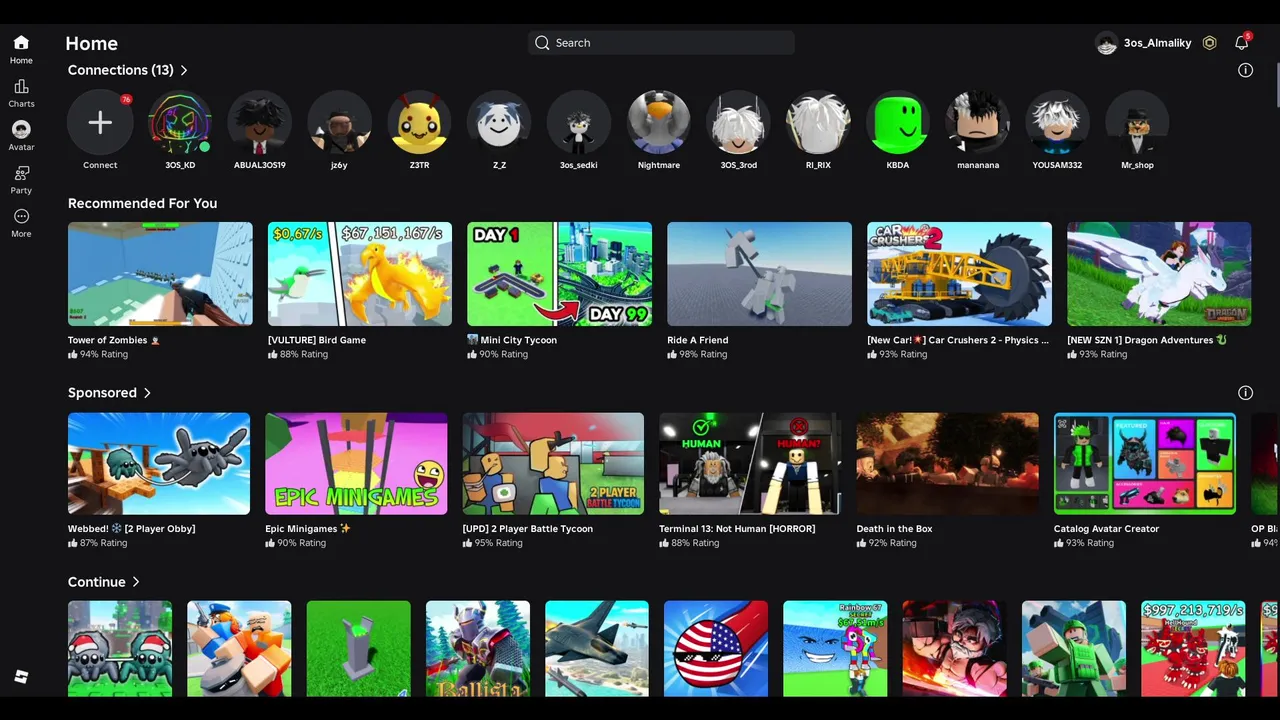This screenshot has width=1280, height=720.
Task: Open 3OS_3rod connection avatar
Action: tap(739, 123)
